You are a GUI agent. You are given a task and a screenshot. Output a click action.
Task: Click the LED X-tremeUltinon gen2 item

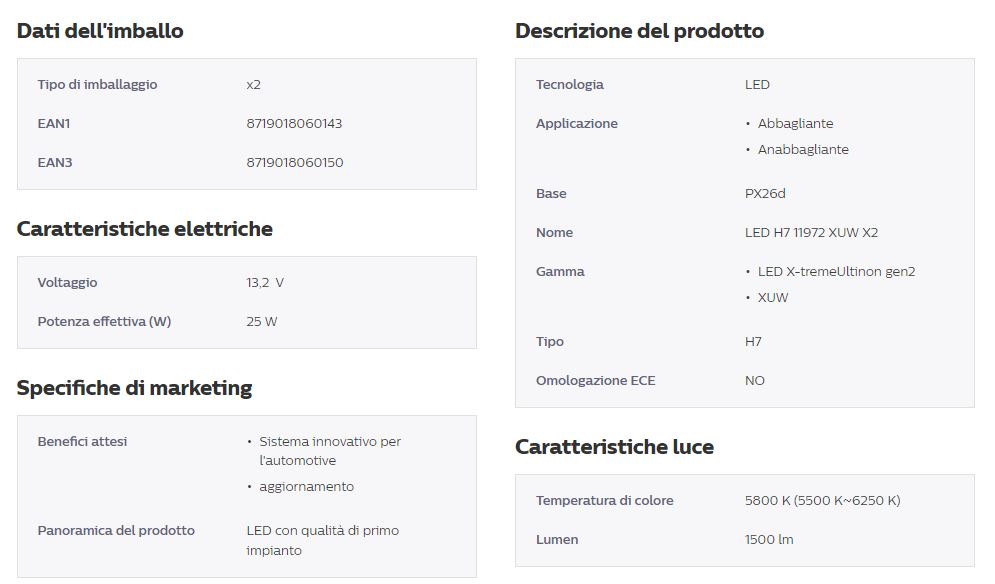point(836,272)
